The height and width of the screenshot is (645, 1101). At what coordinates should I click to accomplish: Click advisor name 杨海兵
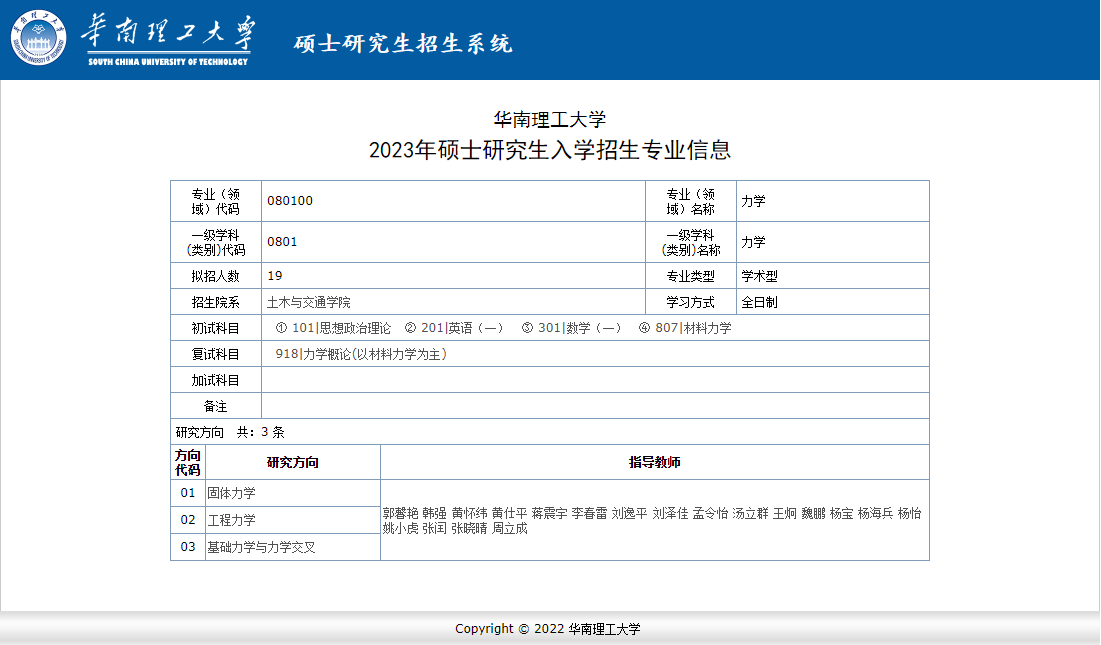coord(876,513)
